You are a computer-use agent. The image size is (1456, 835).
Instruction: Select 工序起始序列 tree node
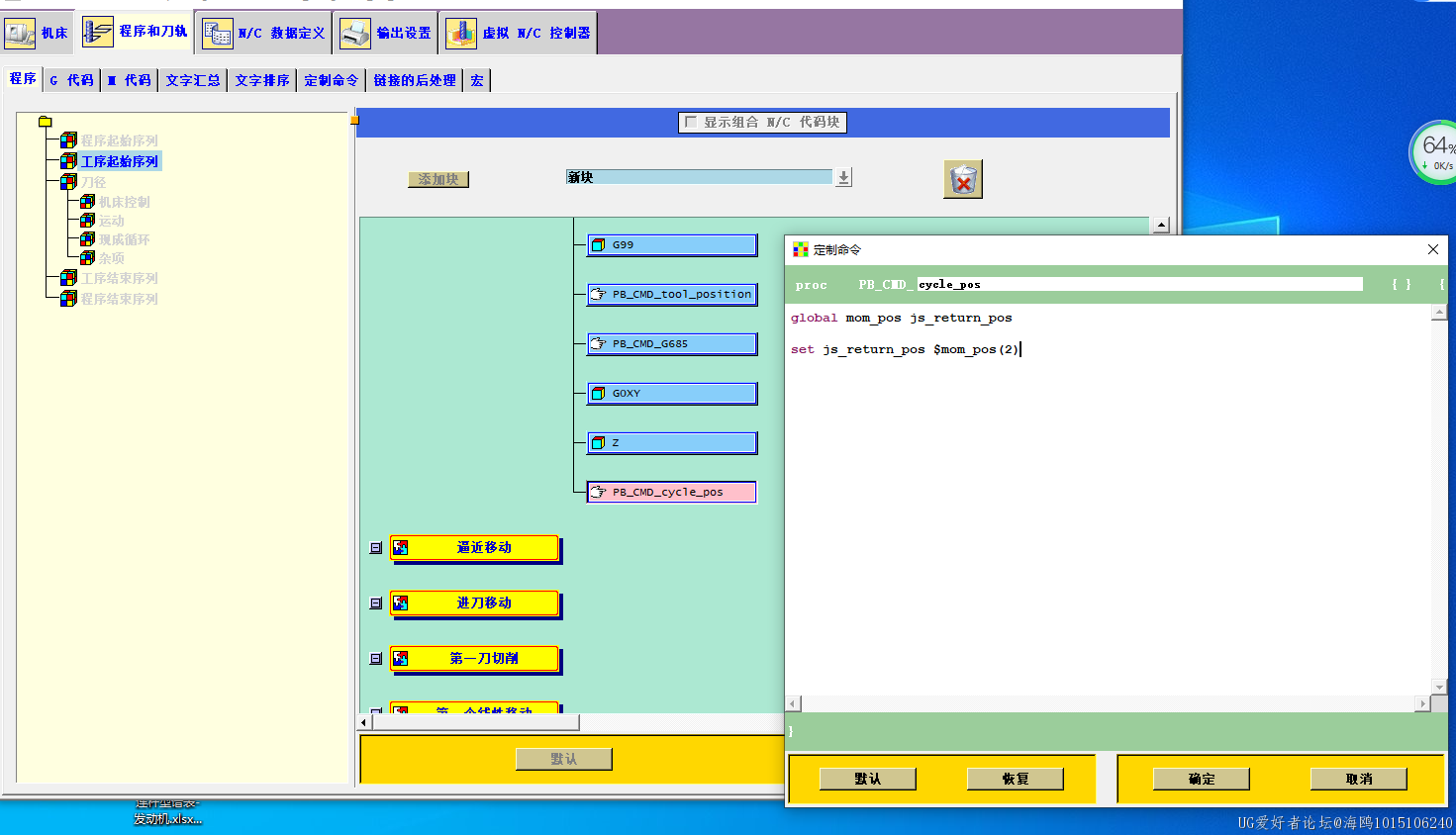pos(120,161)
